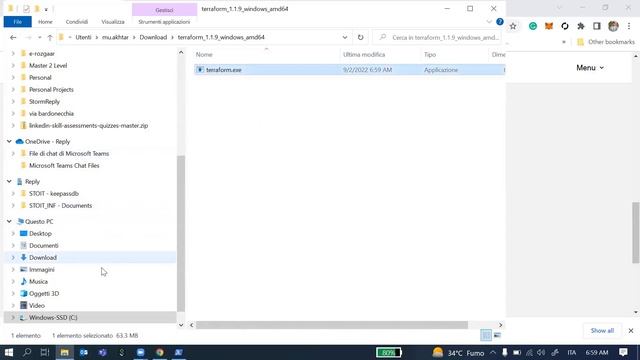Expand the Windows-SSD (C:) node
This screenshot has height=360, width=640.
13,318
